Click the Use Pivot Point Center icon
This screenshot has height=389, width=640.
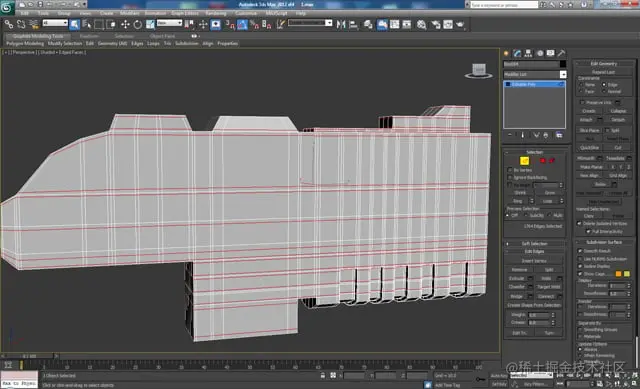(189, 24)
